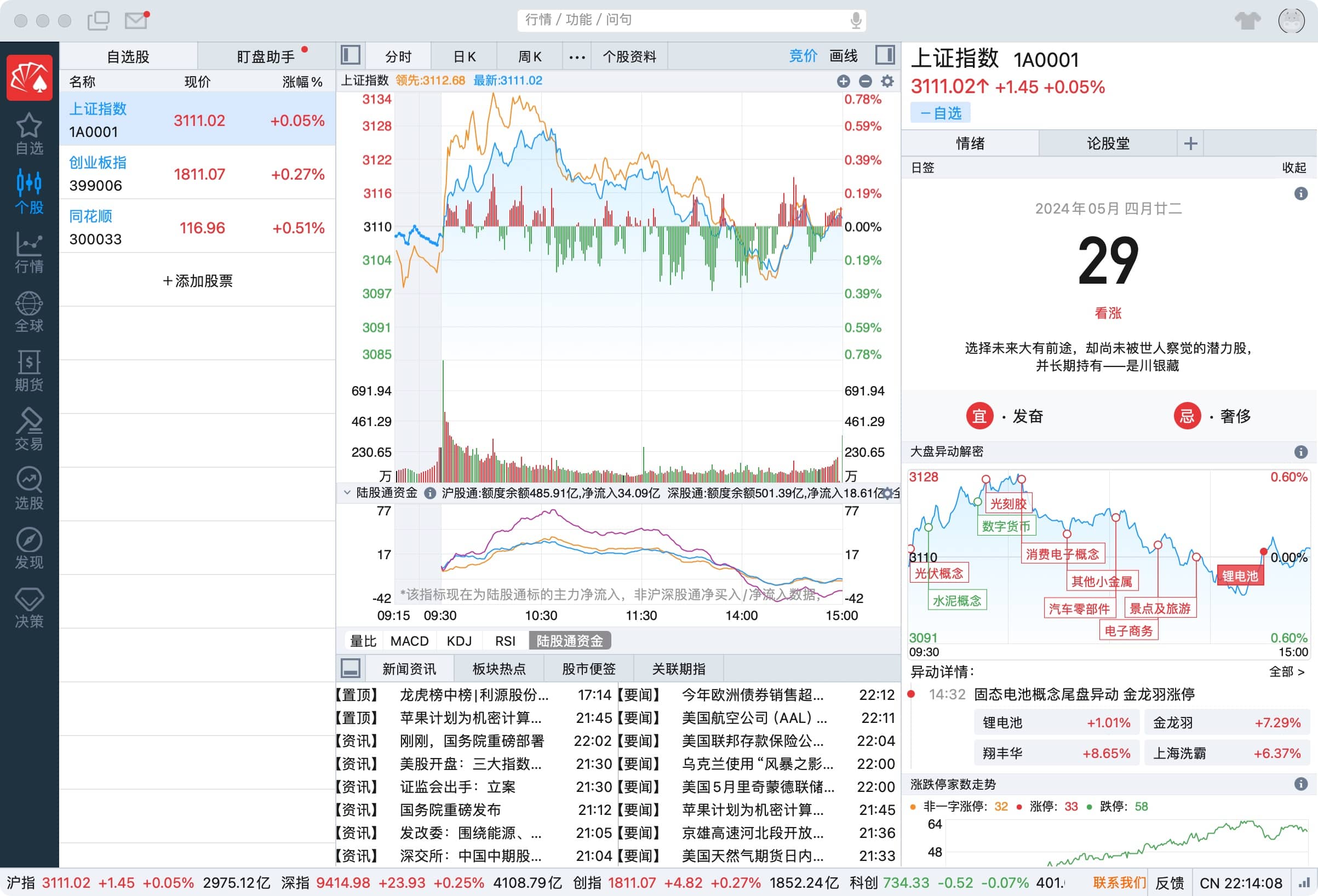Click the 锂电池 anomaly label on chart
Viewport: 1318px width, 896px height.
tap(1240, 576)
